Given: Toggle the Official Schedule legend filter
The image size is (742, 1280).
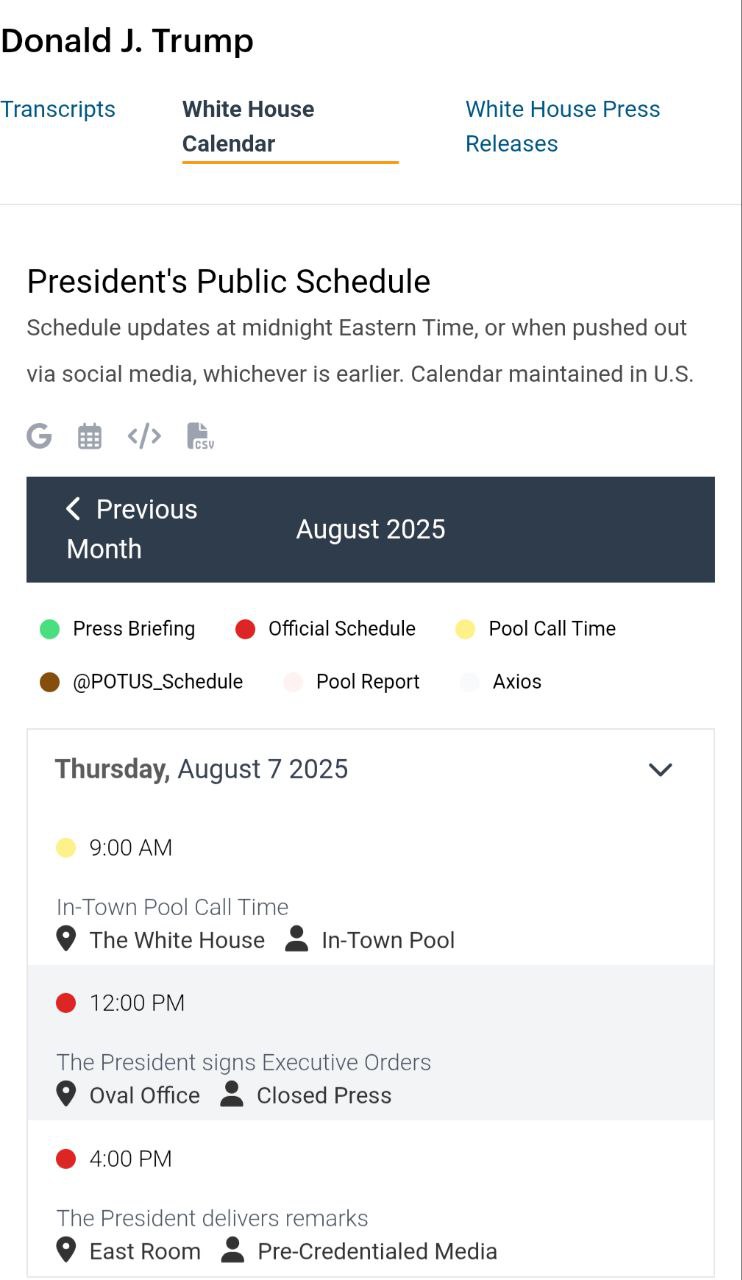Looking at the screenshot, I should point(326,629).
